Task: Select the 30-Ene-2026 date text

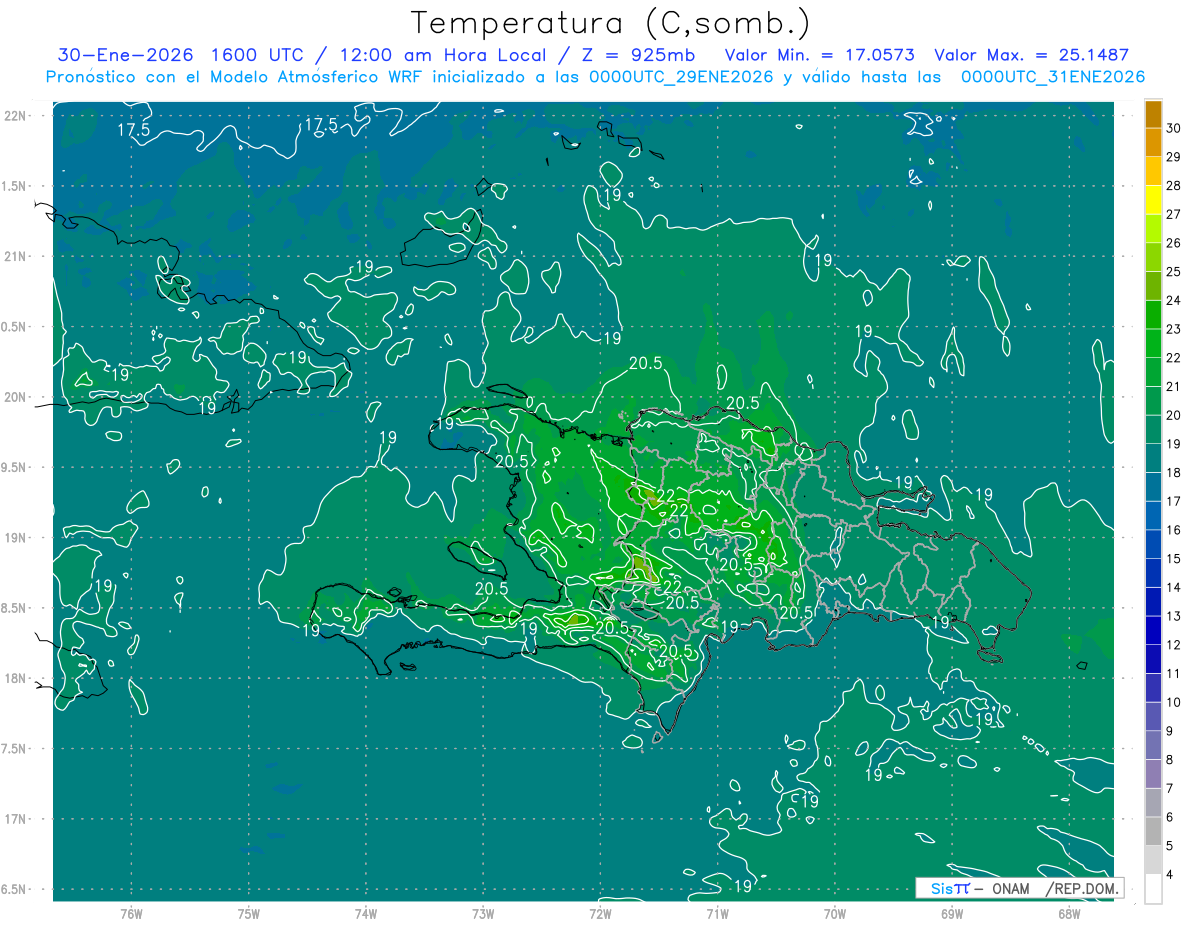Action: [x=111, y=55]
